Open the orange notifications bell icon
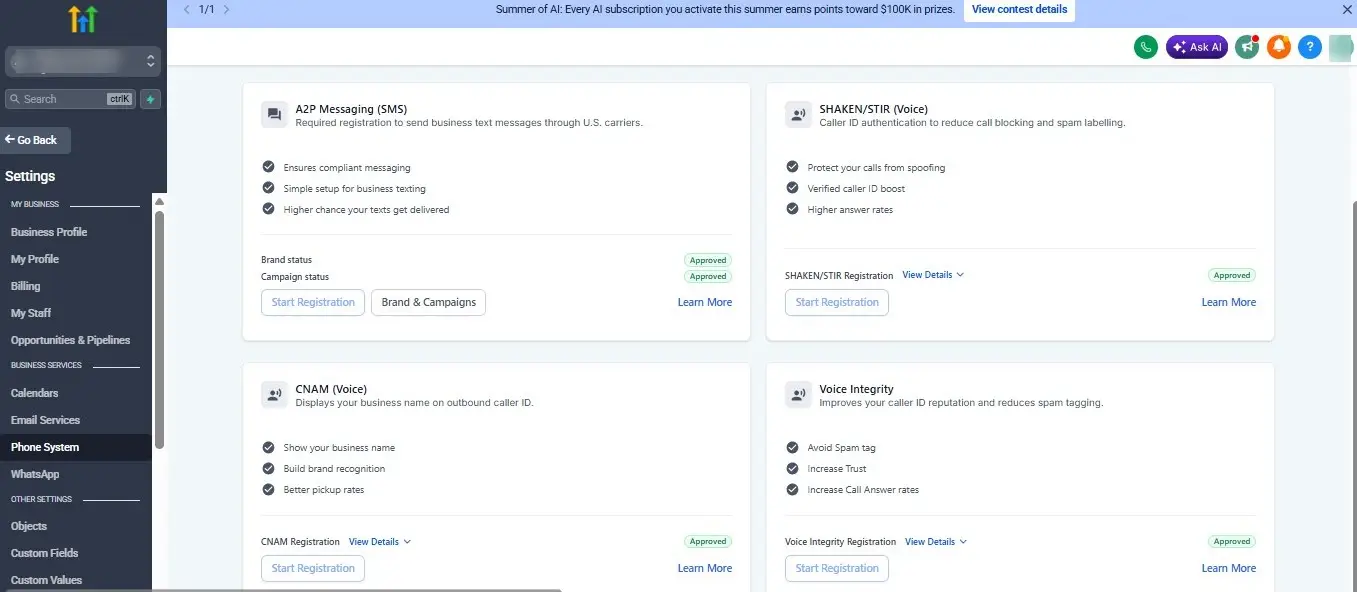The image size is (1357, 592). (x=1278, y=47)
